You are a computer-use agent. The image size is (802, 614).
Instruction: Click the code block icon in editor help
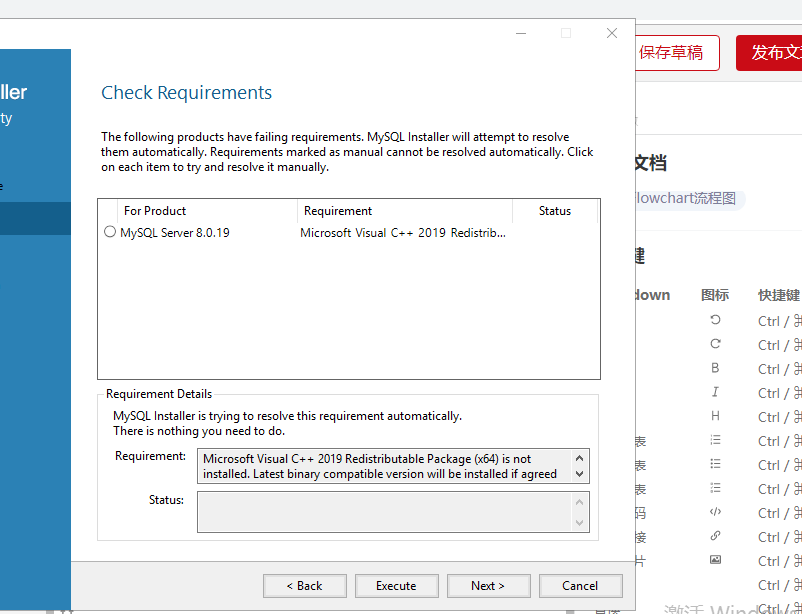(715, 512)
